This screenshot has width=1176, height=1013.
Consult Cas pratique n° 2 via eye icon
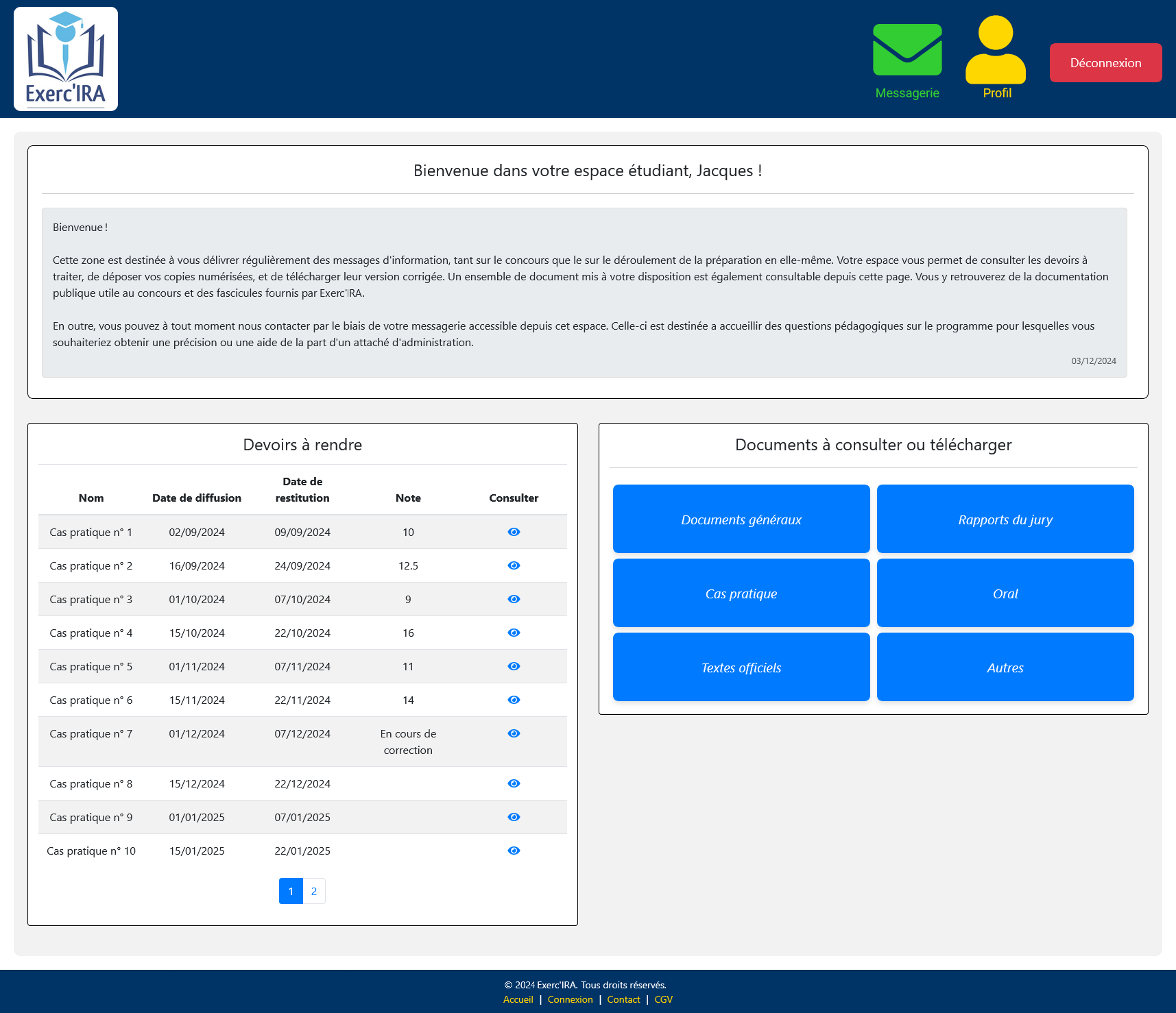(x=514, y=565)
